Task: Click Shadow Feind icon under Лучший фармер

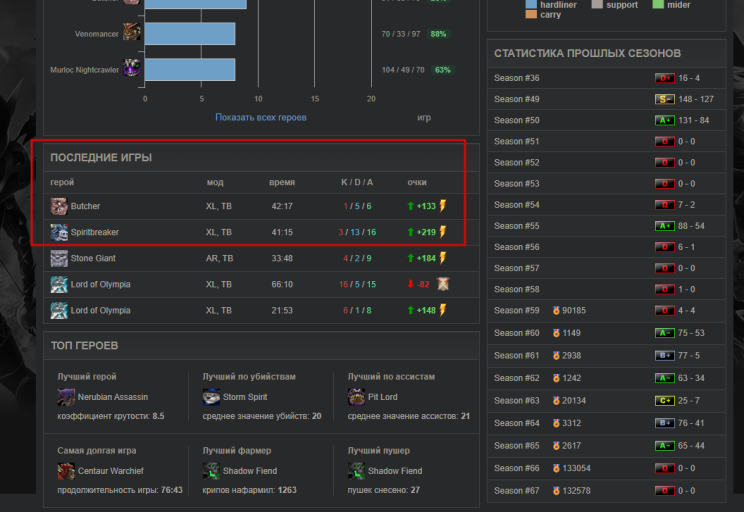Action: [211, 471]
